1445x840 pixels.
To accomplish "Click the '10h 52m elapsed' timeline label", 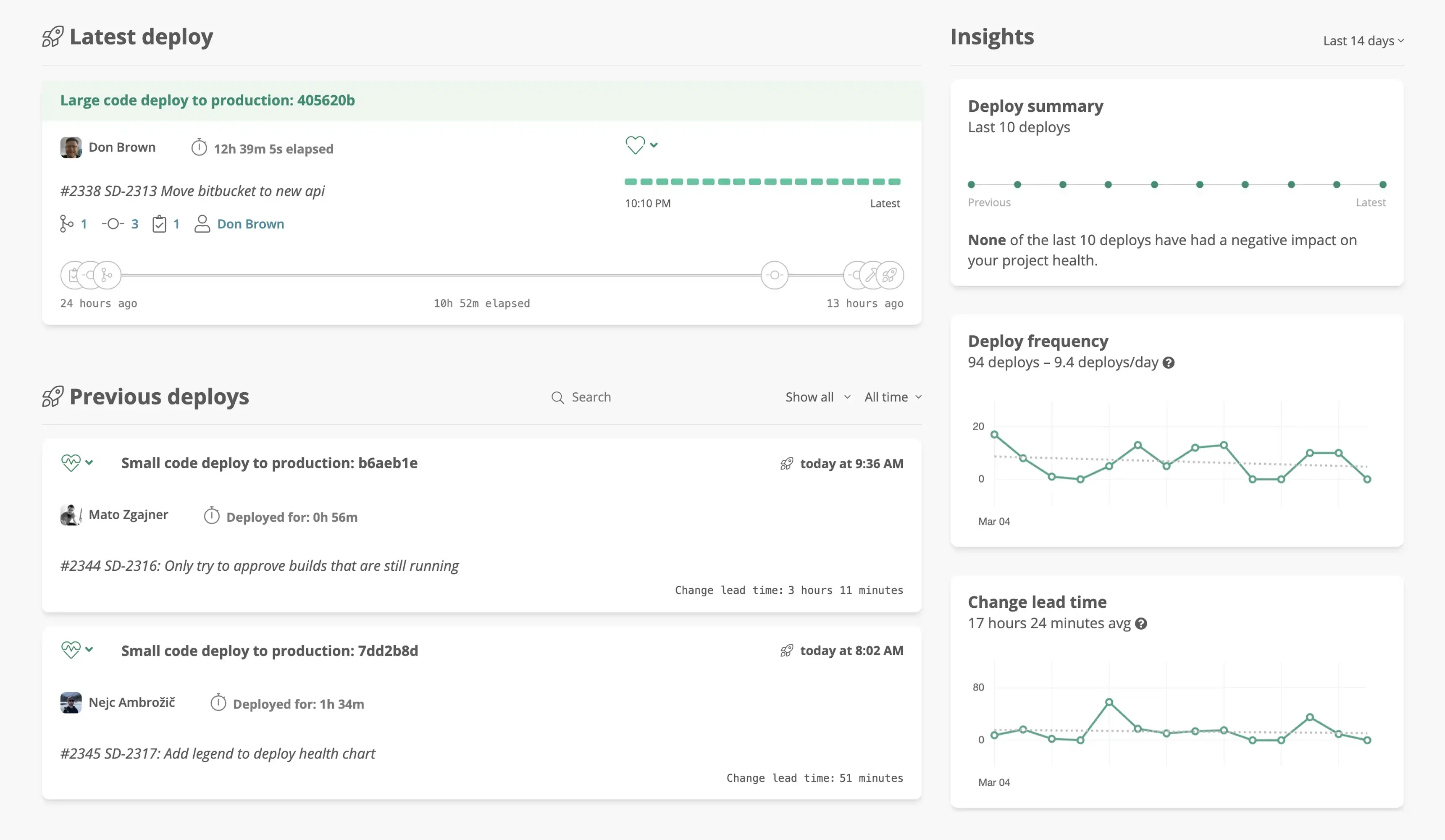I will tap(482, 303).
